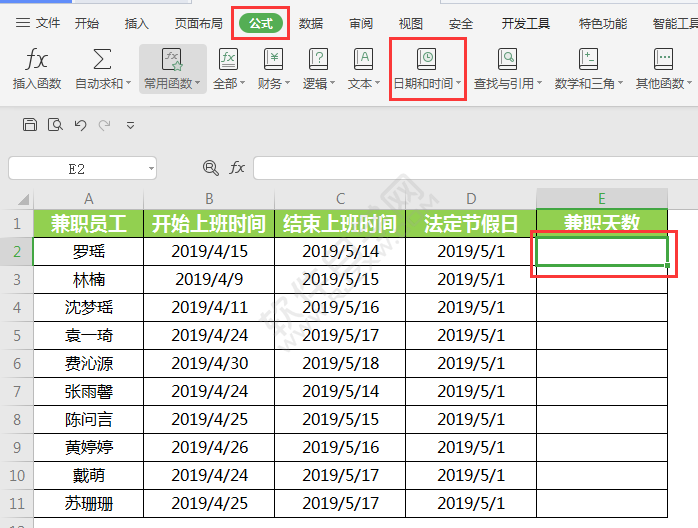This screenshot has height=528, width=698.
Task: Click the save icon in quick toolbar
Action: tap(30, 125)
